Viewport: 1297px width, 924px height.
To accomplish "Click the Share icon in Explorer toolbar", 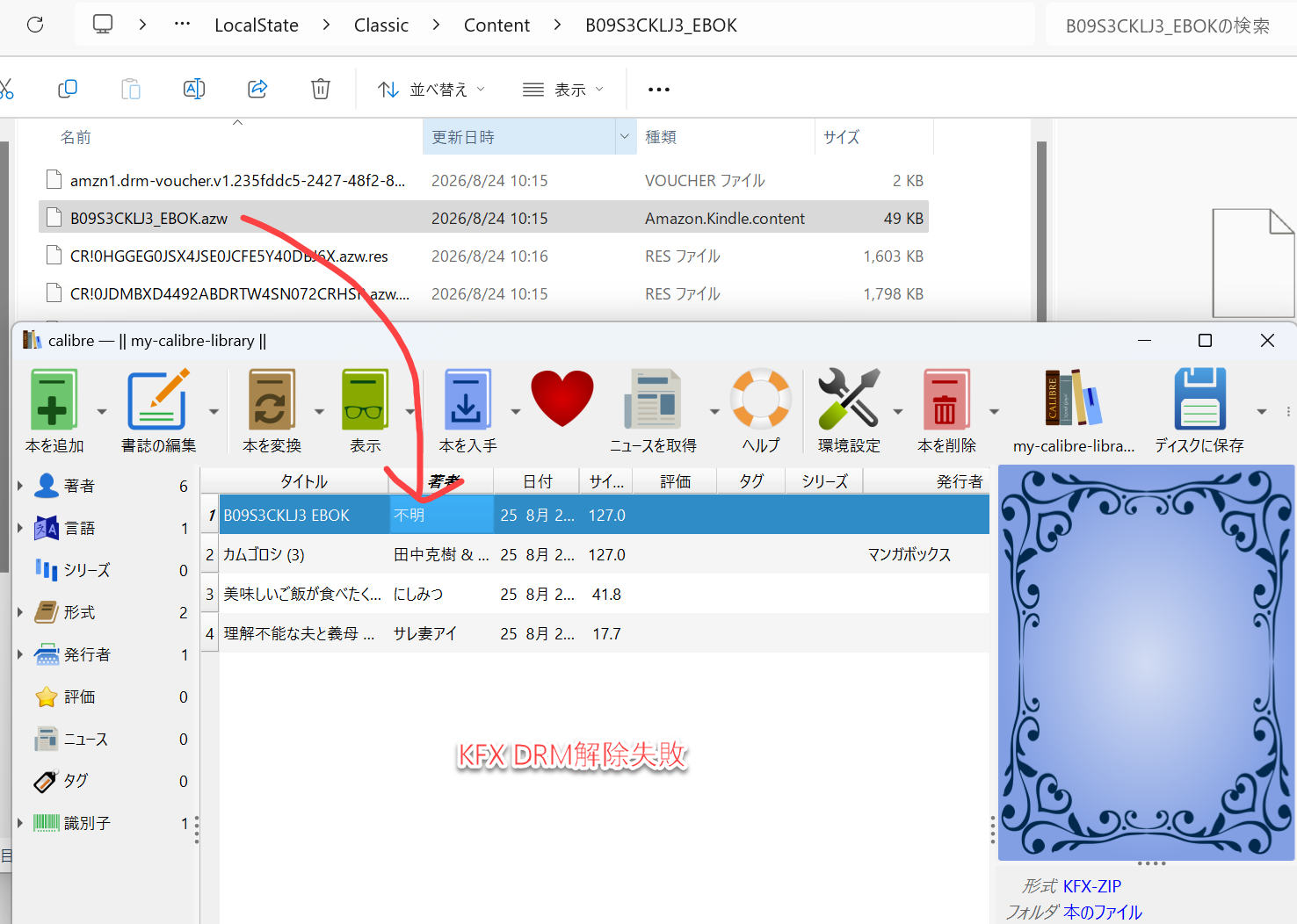I will [x=257, y=89].
